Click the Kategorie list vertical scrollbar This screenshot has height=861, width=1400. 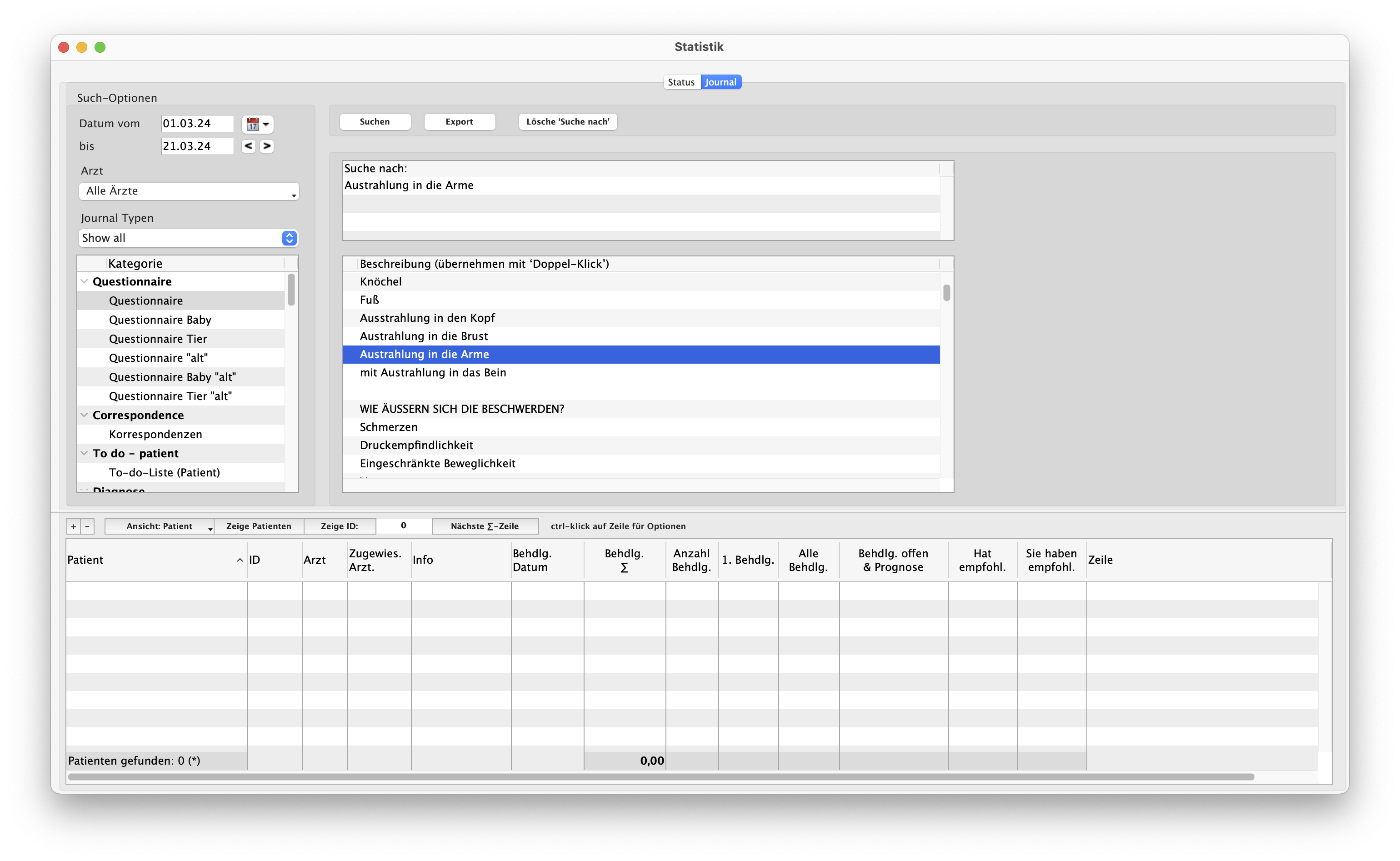click(291, 290)
